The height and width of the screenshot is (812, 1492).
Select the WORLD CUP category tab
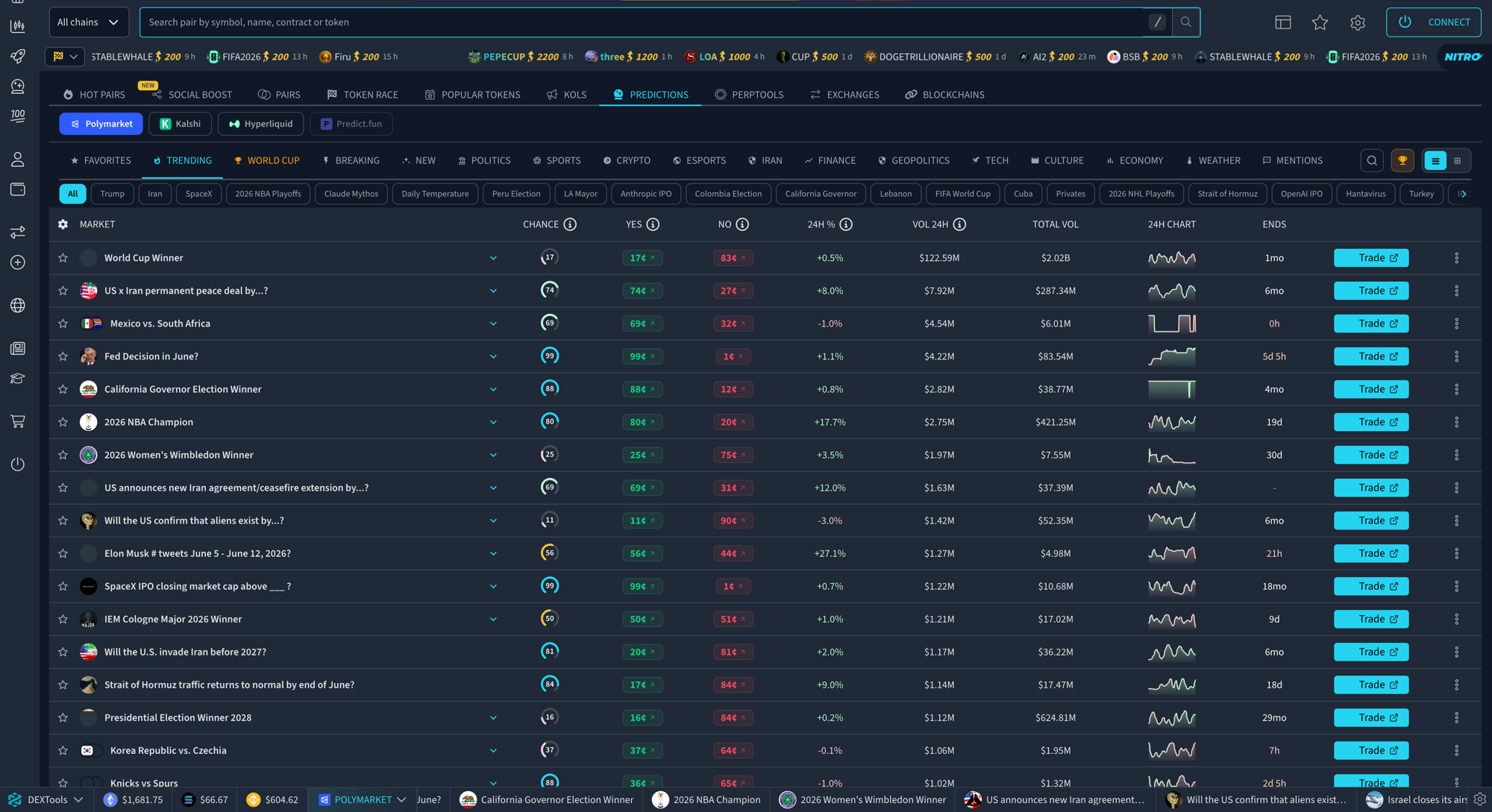point(266,160)
